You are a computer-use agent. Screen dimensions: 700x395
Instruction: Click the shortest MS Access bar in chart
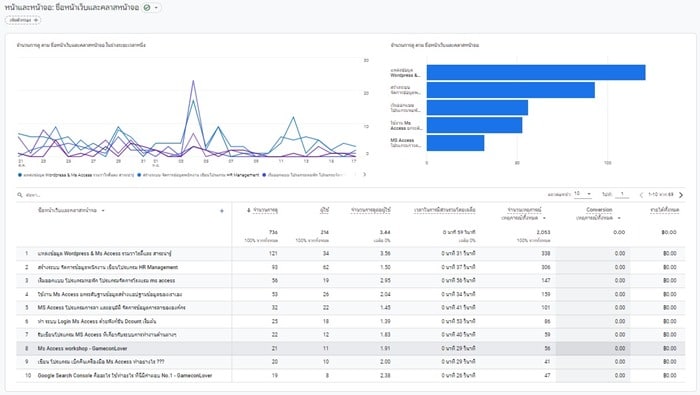pyautogui.click(x=455, y=143)
